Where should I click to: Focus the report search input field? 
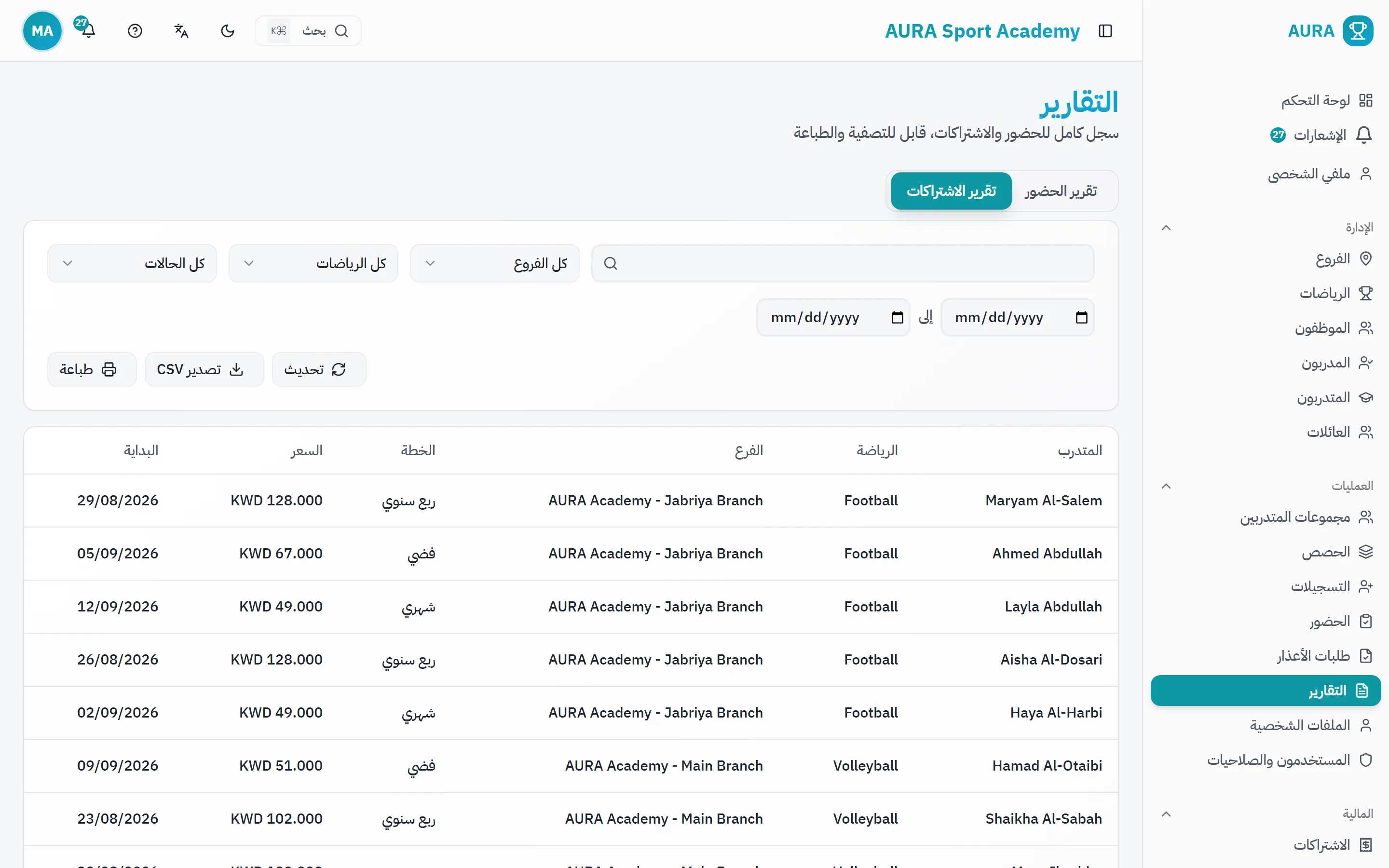843,263
